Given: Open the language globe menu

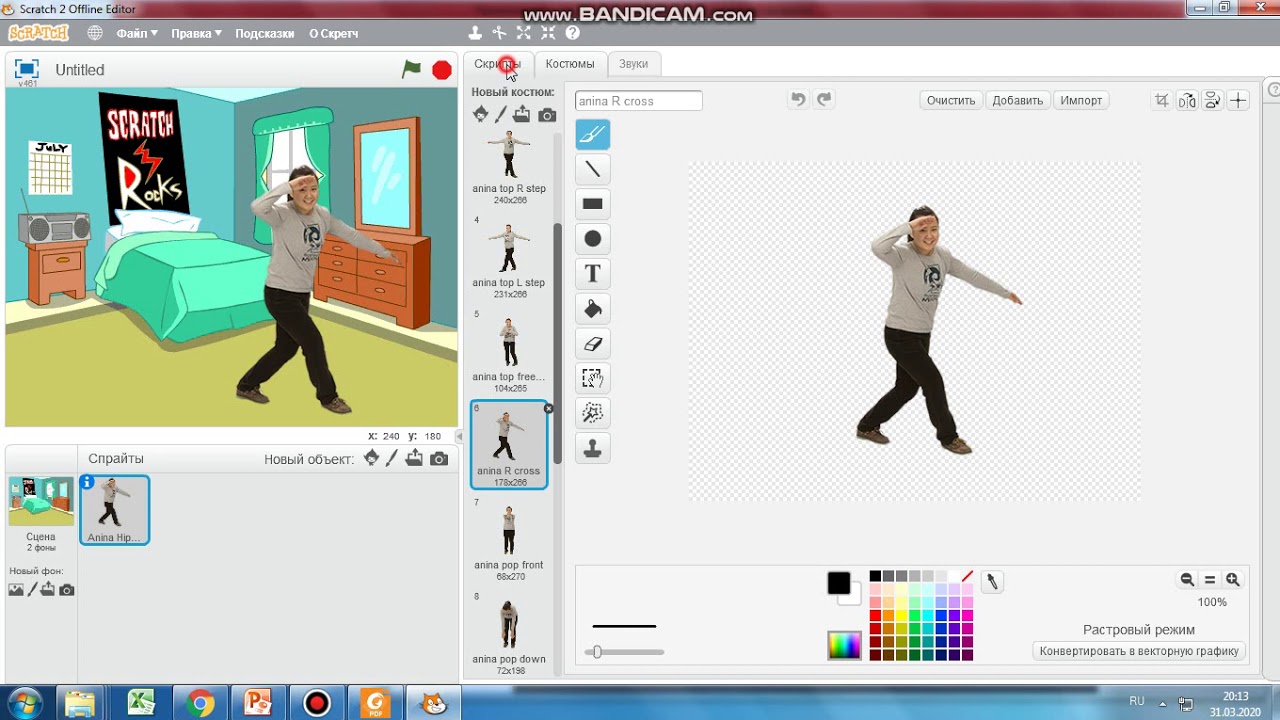Looking at the screenshot, I should 95,33.
